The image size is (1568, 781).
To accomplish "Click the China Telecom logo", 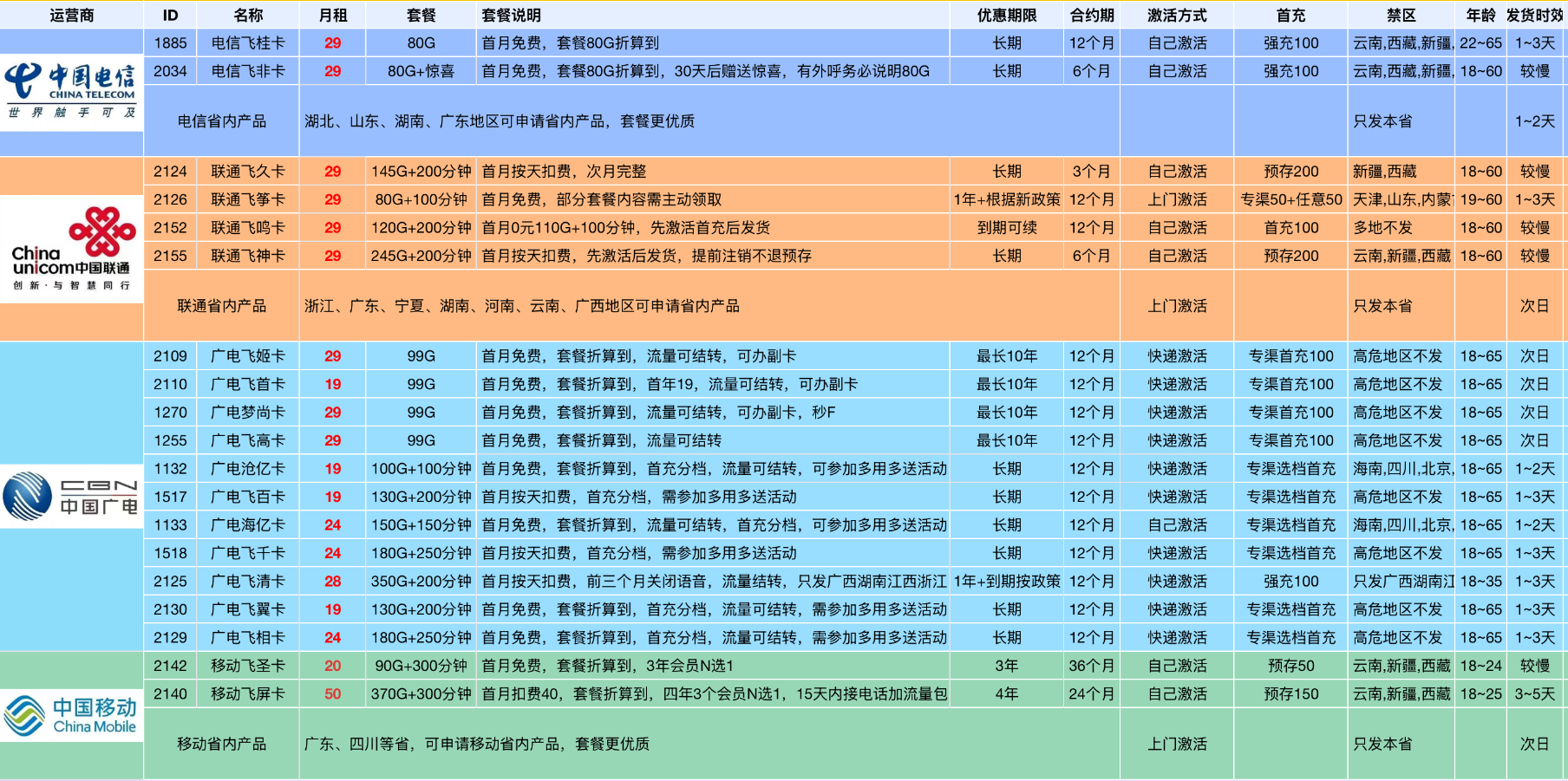I will 71,92.
